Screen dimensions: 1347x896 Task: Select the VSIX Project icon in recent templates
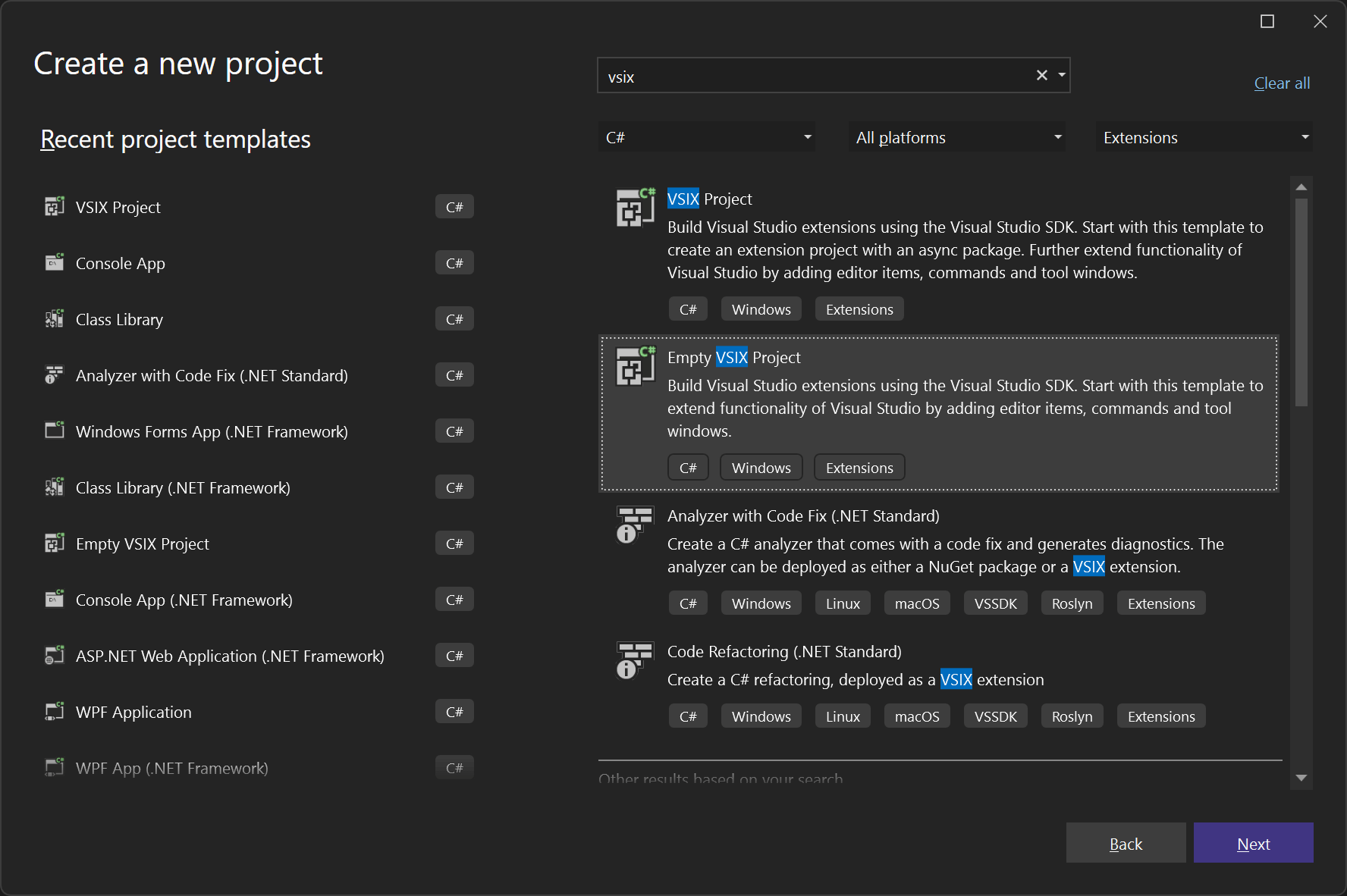pos(55,206)
